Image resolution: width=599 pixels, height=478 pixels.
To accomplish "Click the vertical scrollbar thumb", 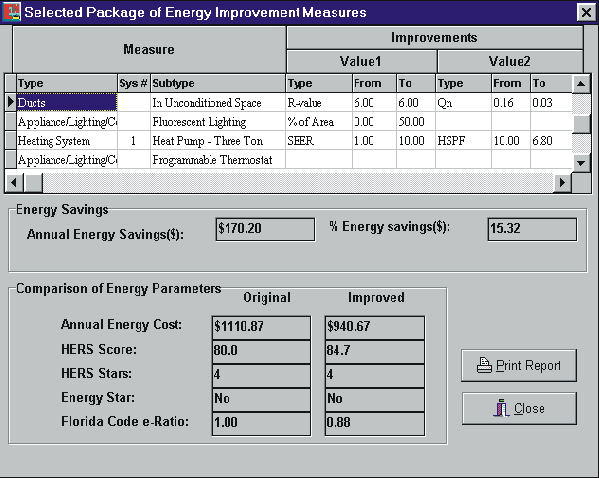I will [581, 124].
